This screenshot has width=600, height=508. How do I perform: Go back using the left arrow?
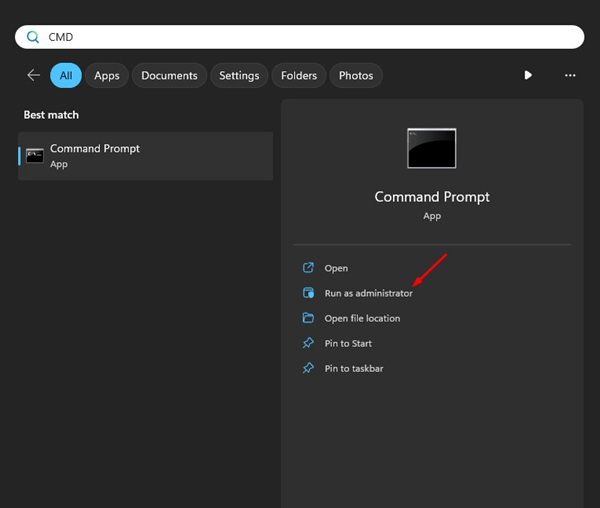point(34,75)
